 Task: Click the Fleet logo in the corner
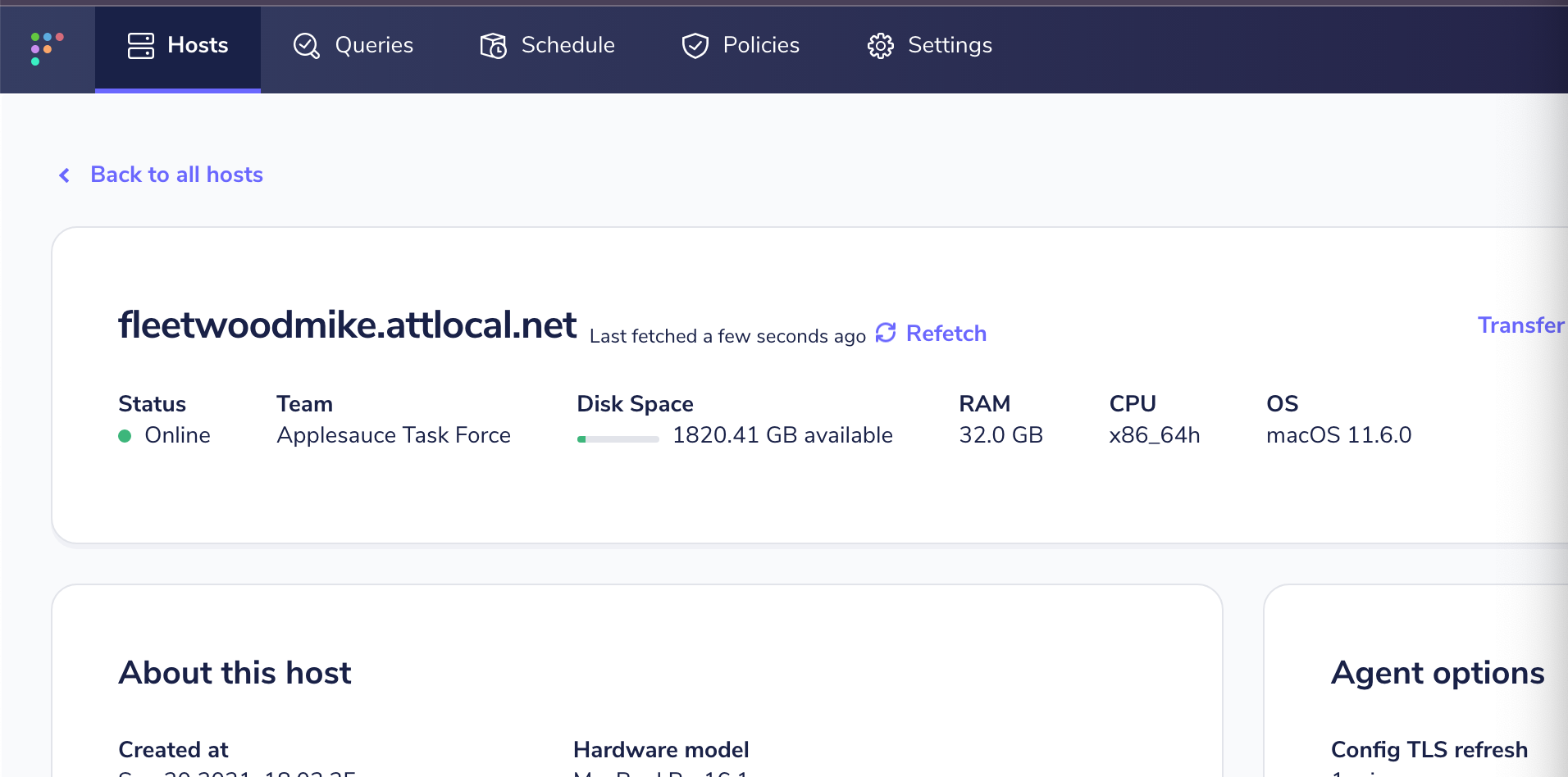pyautogui.click(x=46, y=49)
